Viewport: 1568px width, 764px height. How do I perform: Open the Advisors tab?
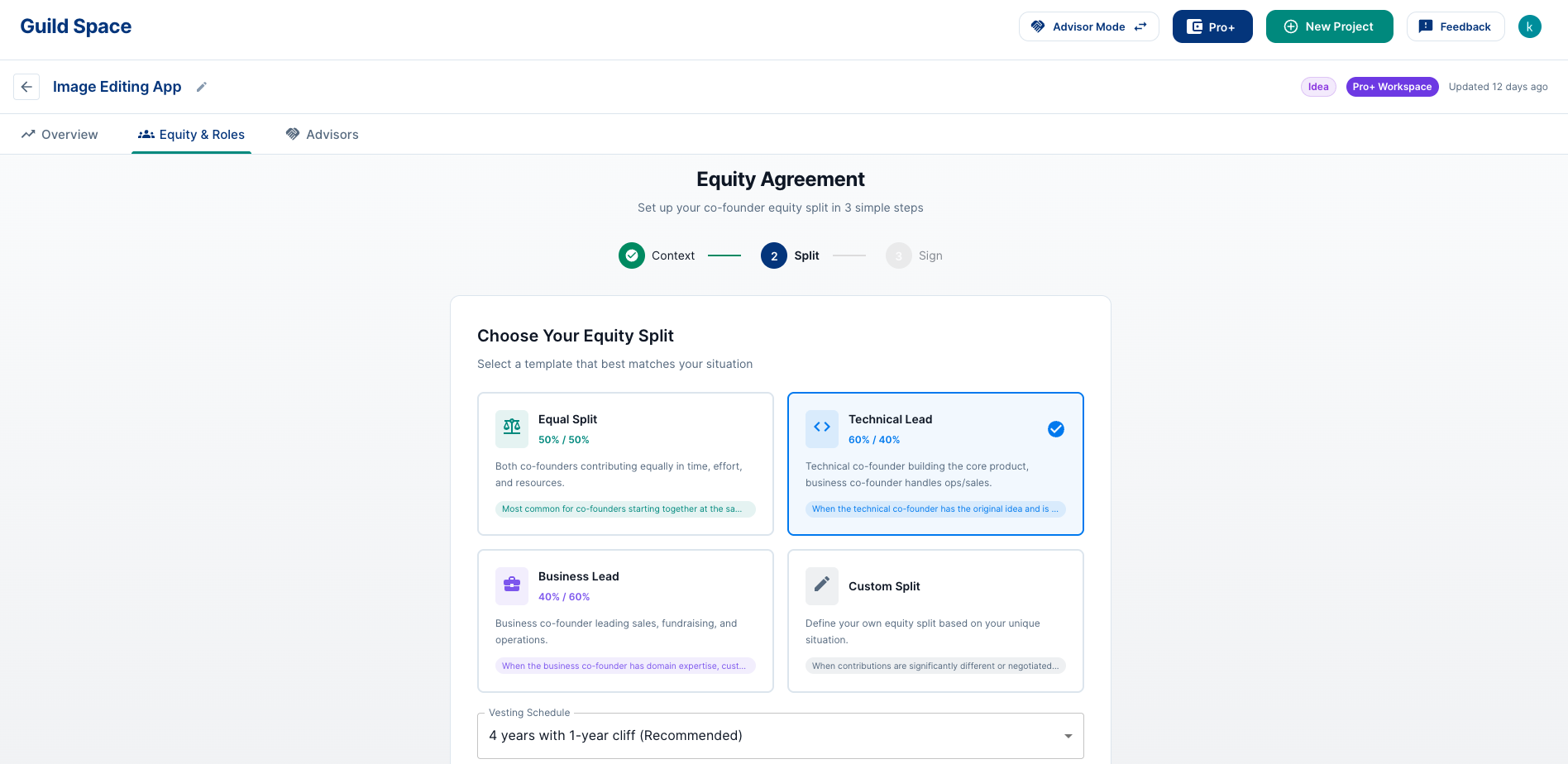[323, 134]
